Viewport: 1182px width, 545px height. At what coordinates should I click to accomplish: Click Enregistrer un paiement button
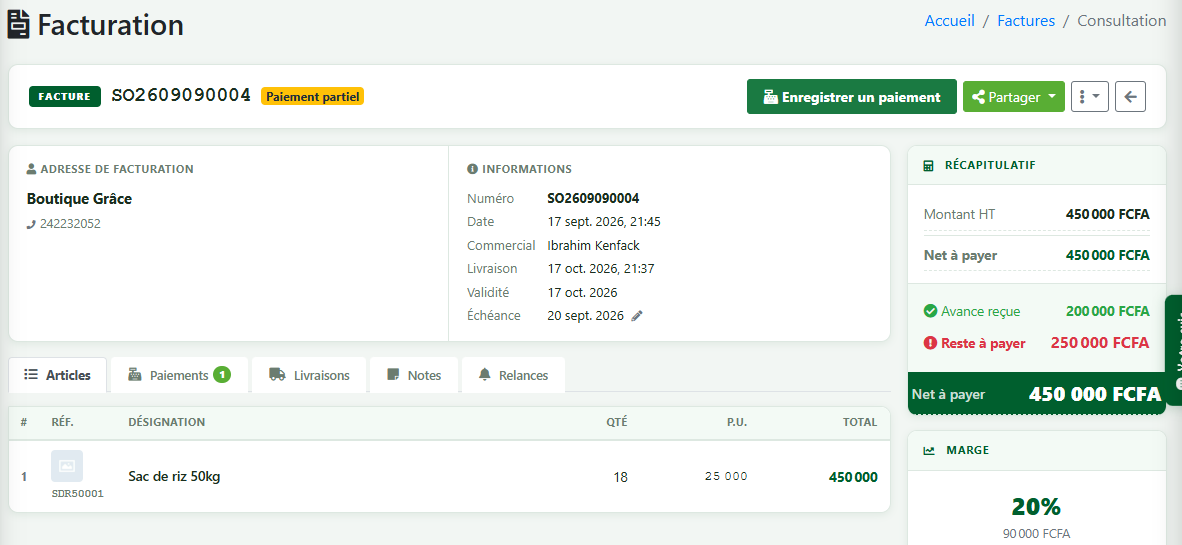pos(851,96)
